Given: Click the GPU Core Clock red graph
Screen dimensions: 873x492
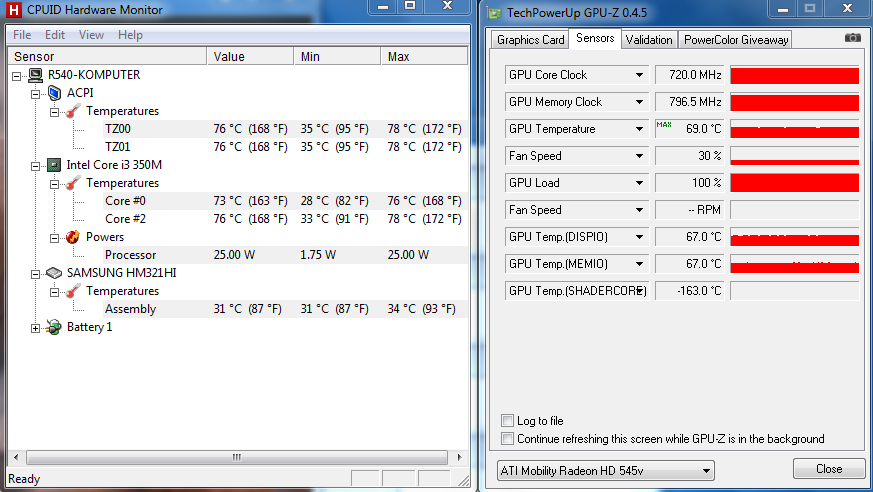Looking at the screenshot, I should click(x=794, y=75).
